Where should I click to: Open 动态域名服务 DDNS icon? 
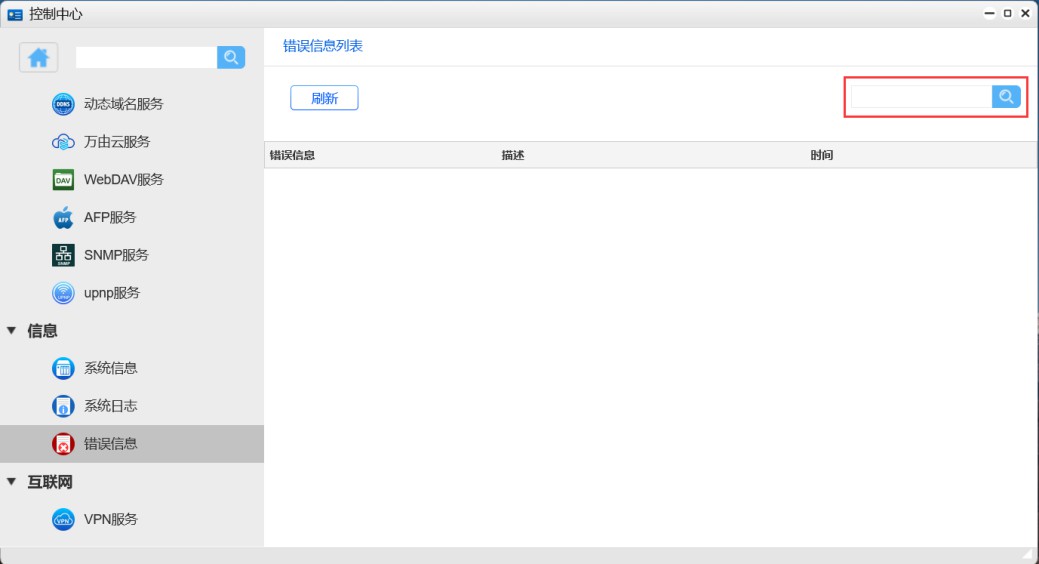pyautogui.click(x=63, y=104)
